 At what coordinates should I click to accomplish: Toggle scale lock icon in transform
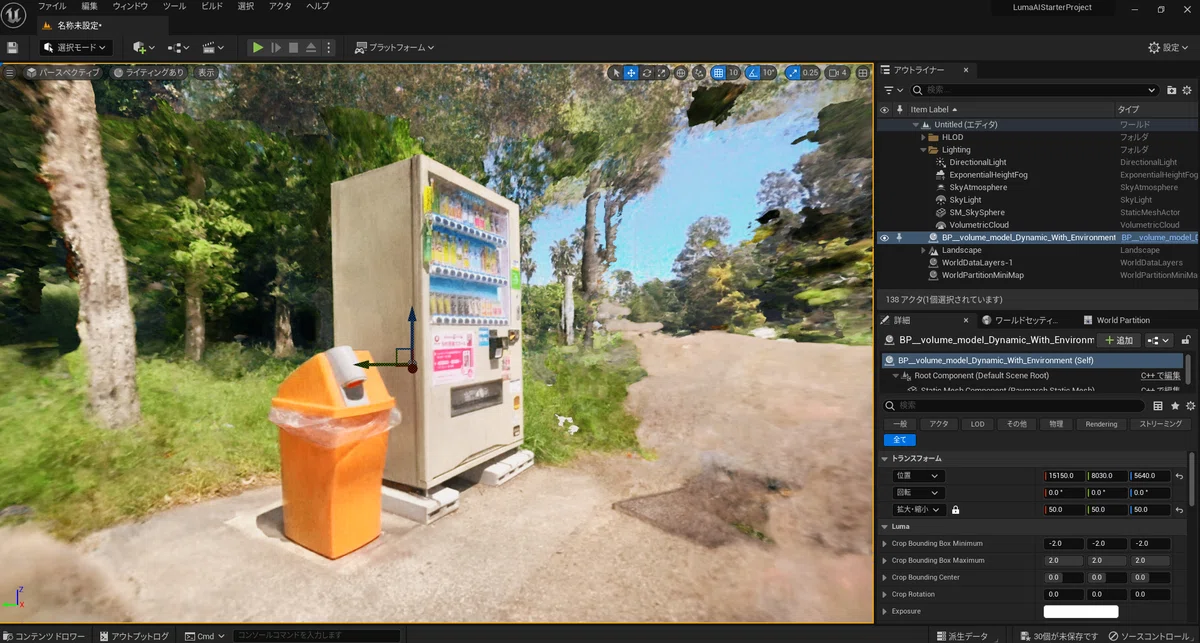(955, 510)
